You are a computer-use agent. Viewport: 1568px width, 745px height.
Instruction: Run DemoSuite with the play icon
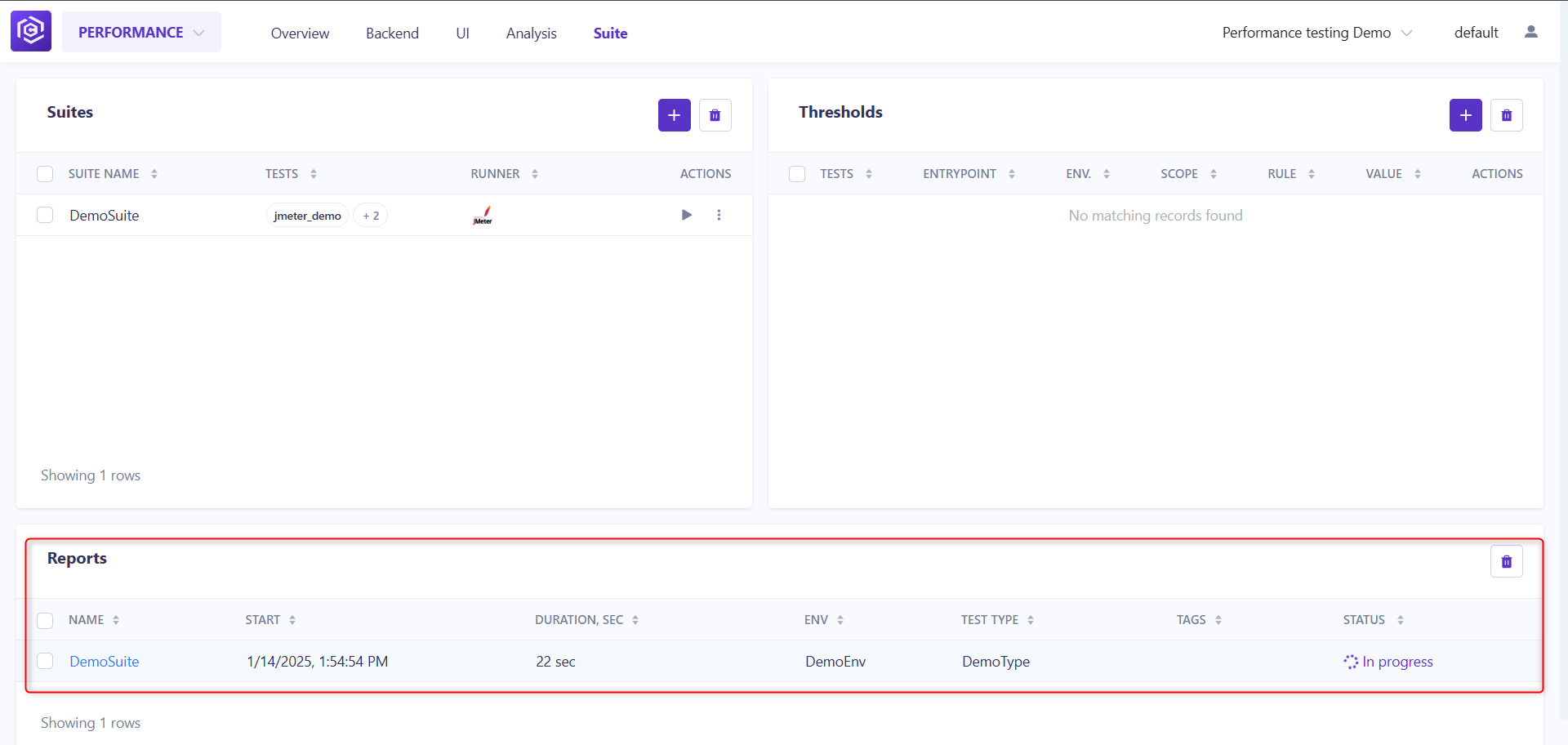point(686,215)
